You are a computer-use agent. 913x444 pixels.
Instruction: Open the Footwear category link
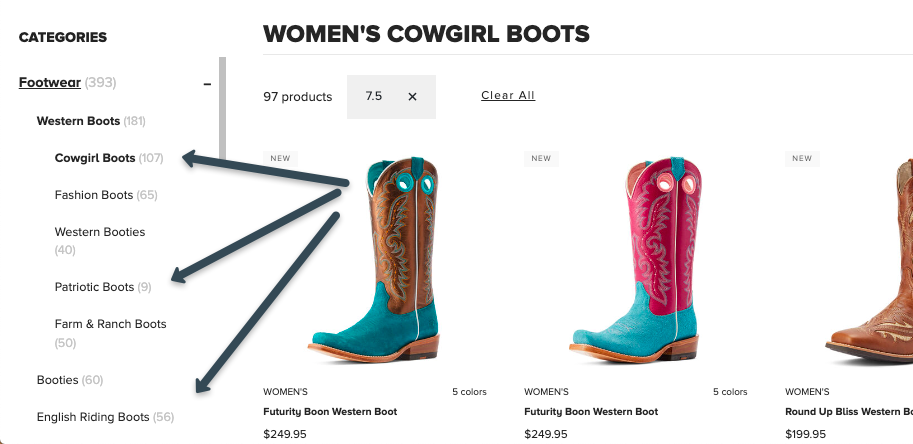pos(50,83)
